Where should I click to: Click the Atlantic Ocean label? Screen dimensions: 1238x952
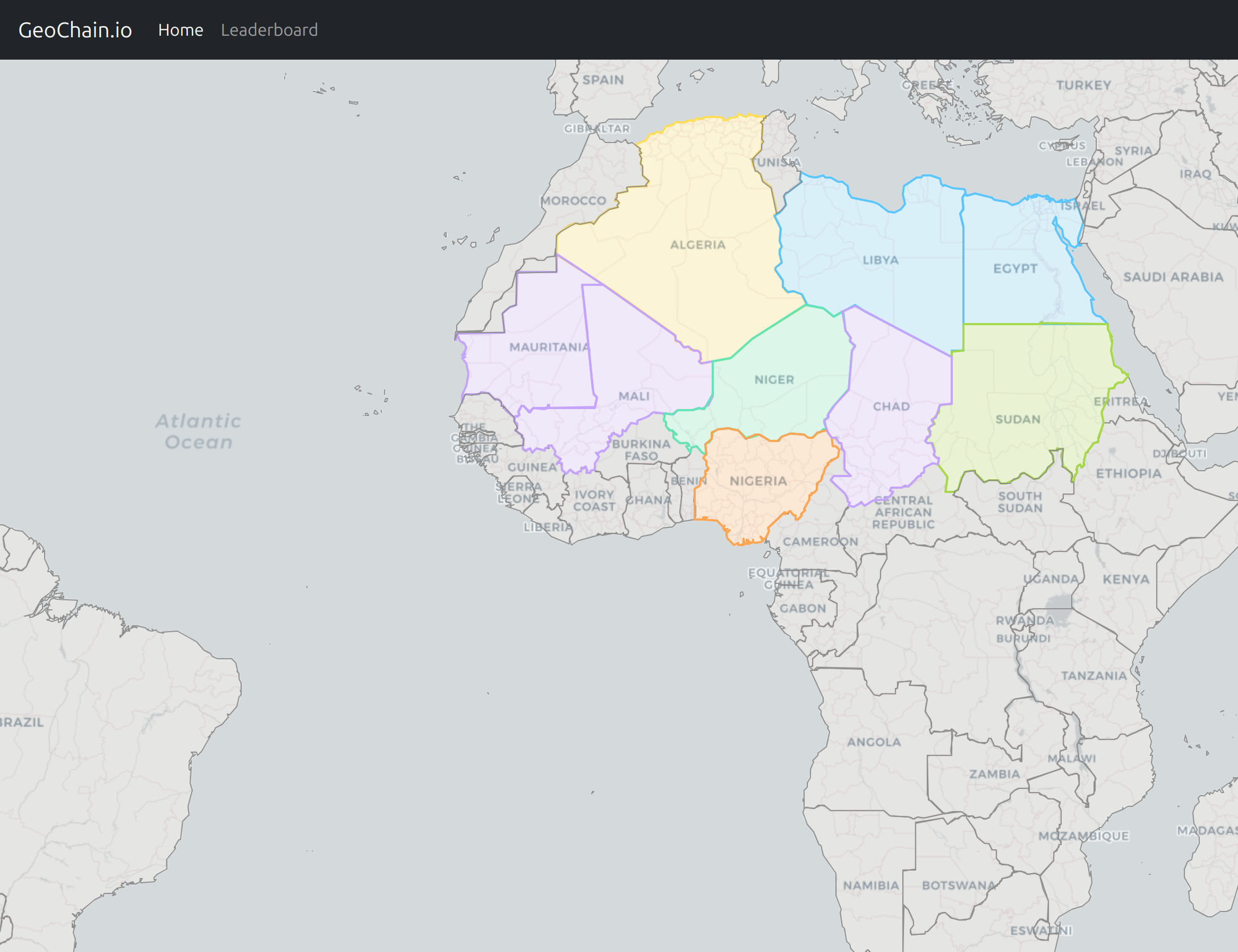click(198, 431)
